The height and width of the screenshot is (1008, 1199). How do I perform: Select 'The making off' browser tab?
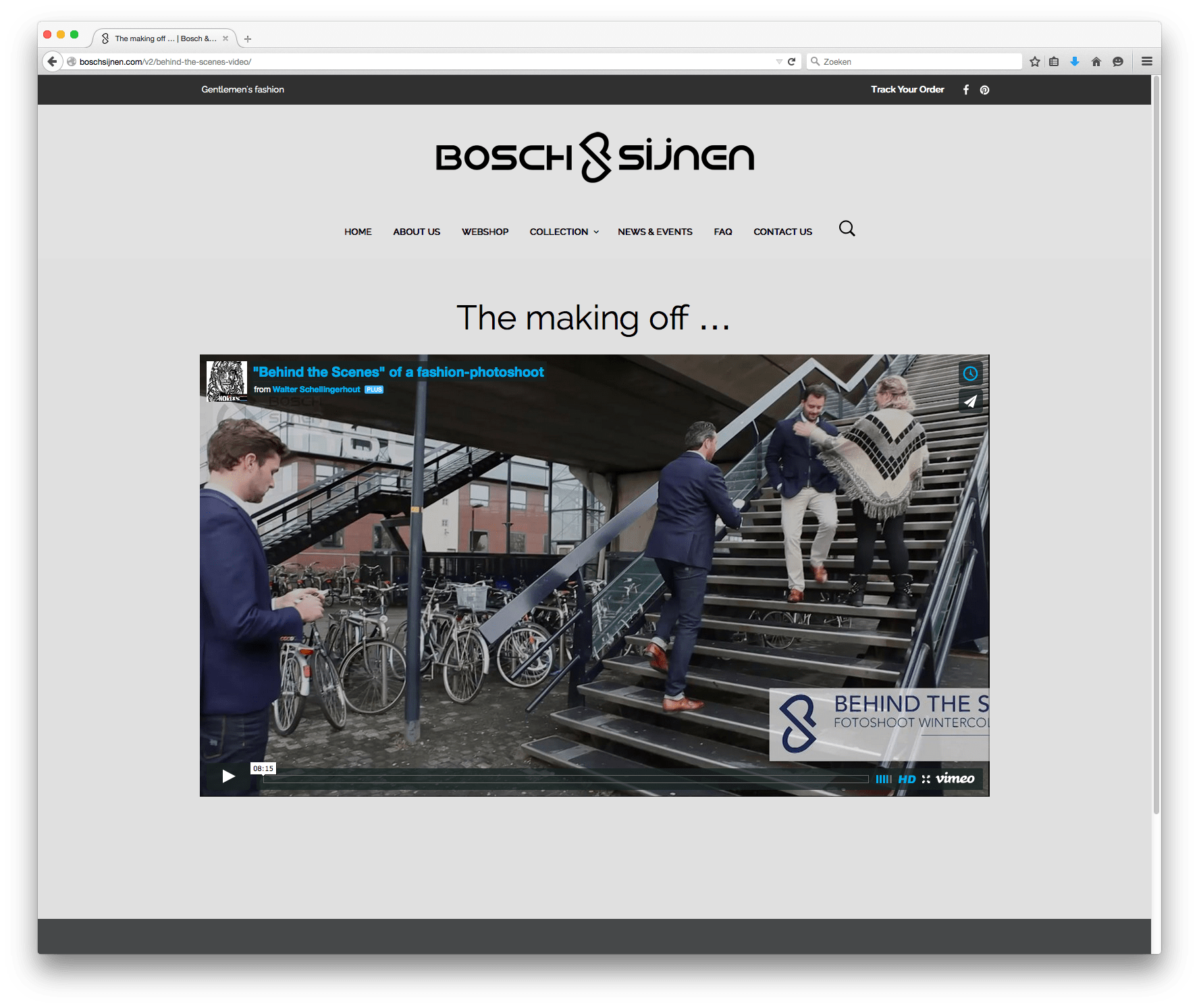pos(165,38)
